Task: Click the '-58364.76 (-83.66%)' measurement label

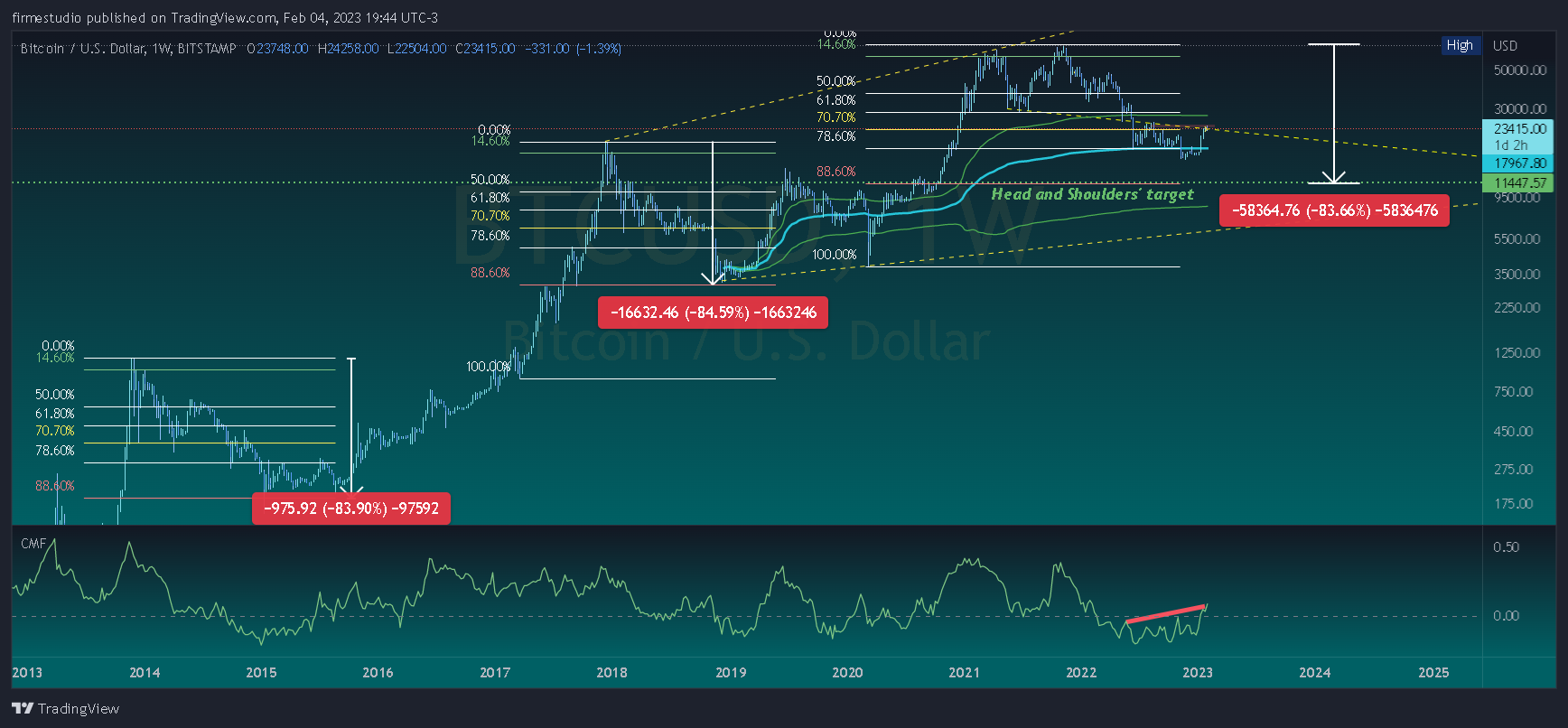Action: point(1334,210)
